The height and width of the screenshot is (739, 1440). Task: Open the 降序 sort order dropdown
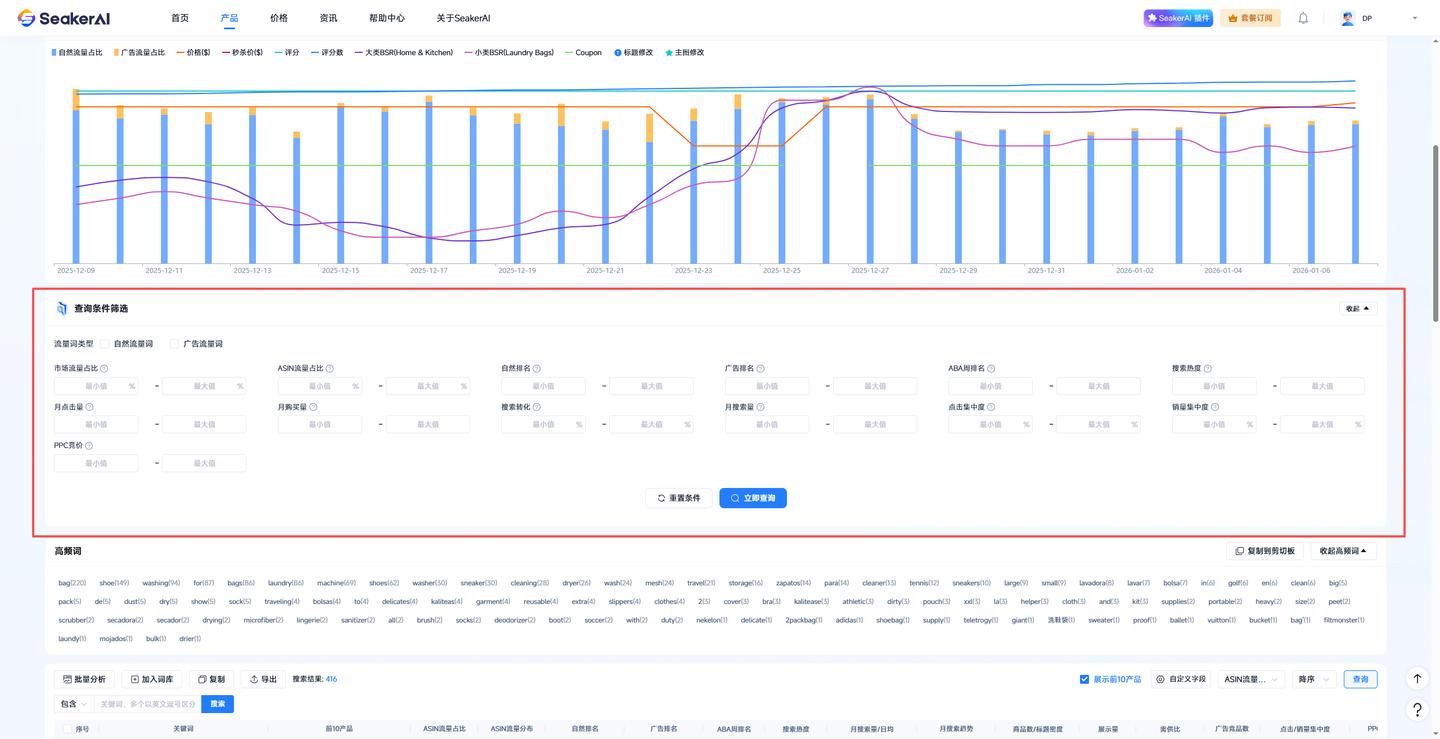(1313, 679)
